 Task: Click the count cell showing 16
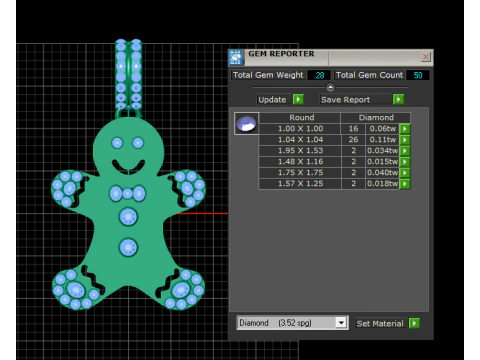353,129
